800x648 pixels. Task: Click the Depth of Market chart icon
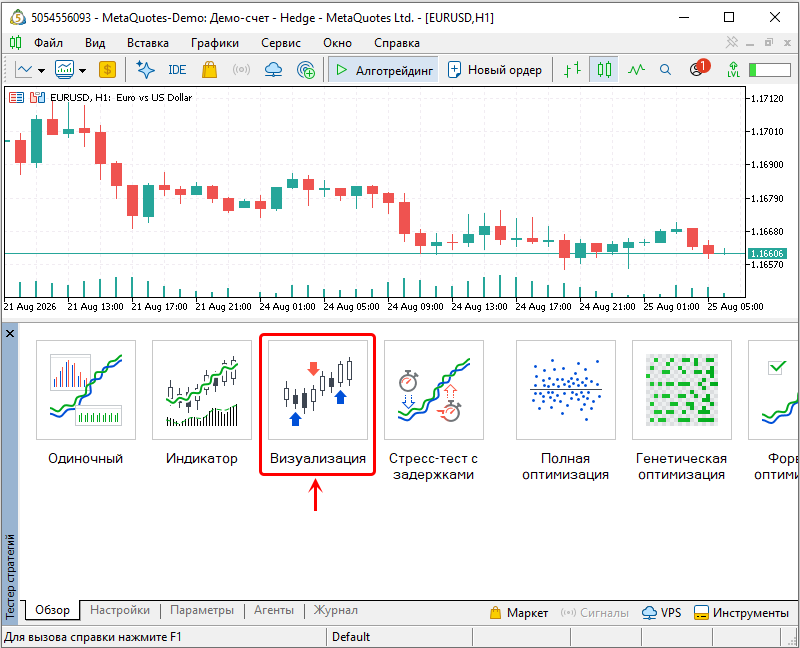pos(16,97)
